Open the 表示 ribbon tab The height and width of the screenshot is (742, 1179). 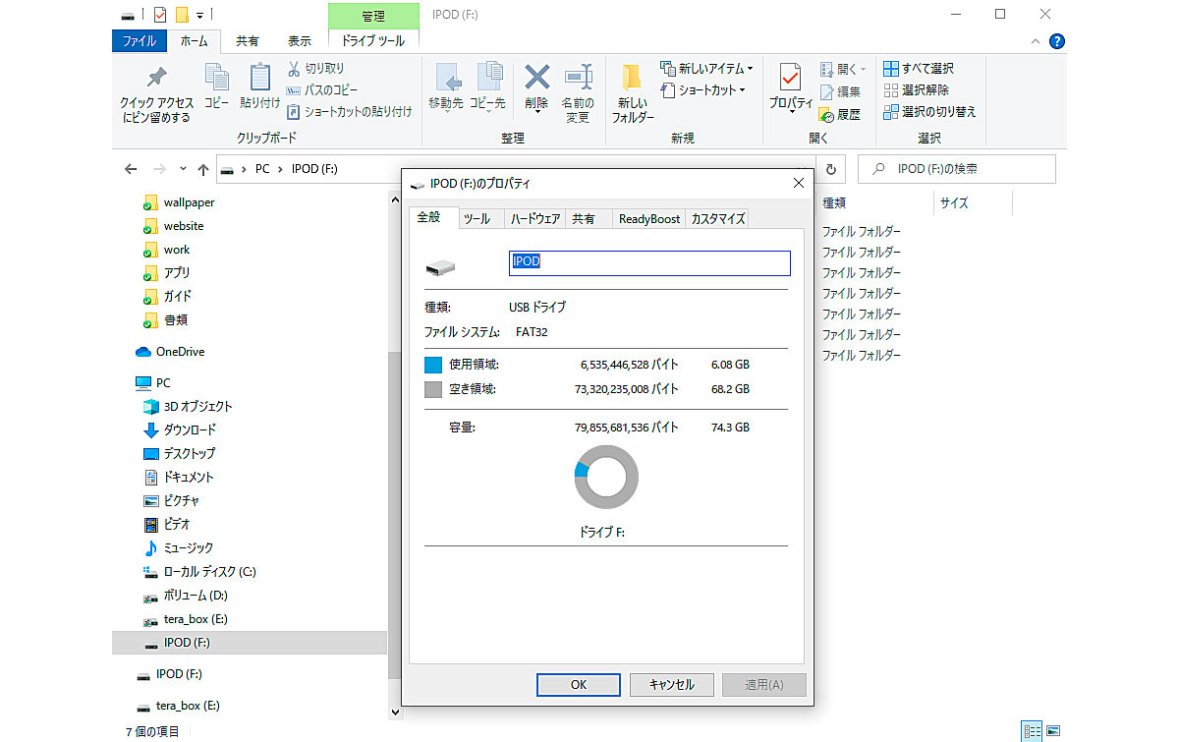click(299, 41)
